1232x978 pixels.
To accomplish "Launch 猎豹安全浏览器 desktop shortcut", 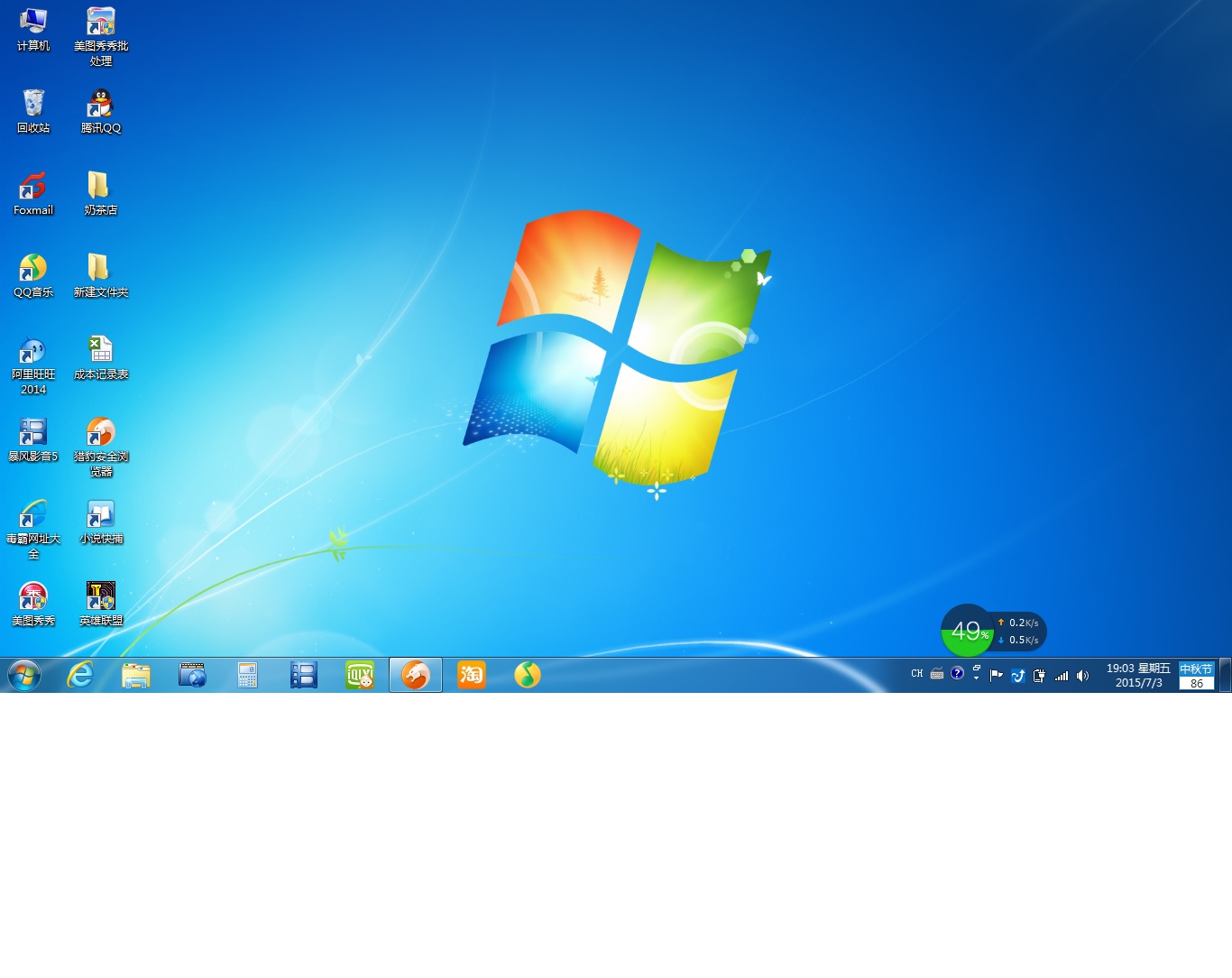I will tap(101, 447).
